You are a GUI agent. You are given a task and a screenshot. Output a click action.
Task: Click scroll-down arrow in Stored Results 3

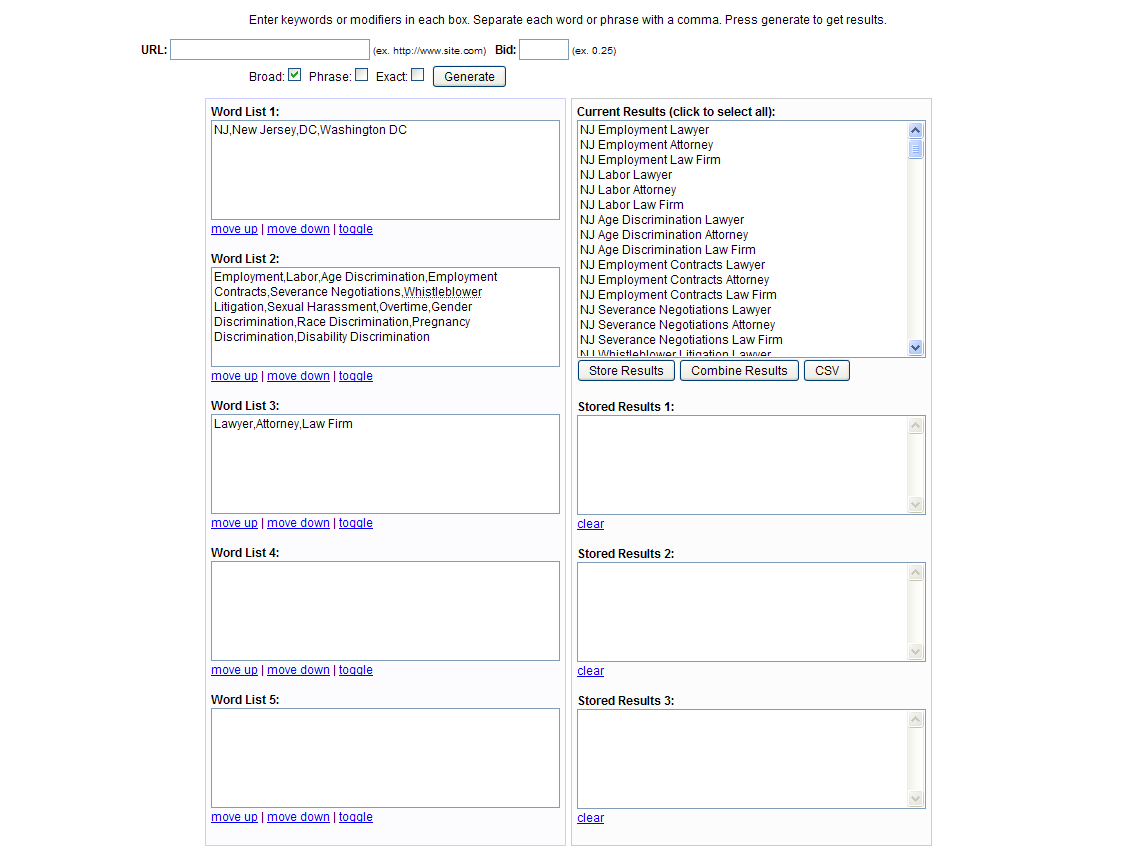pos(916,799)
